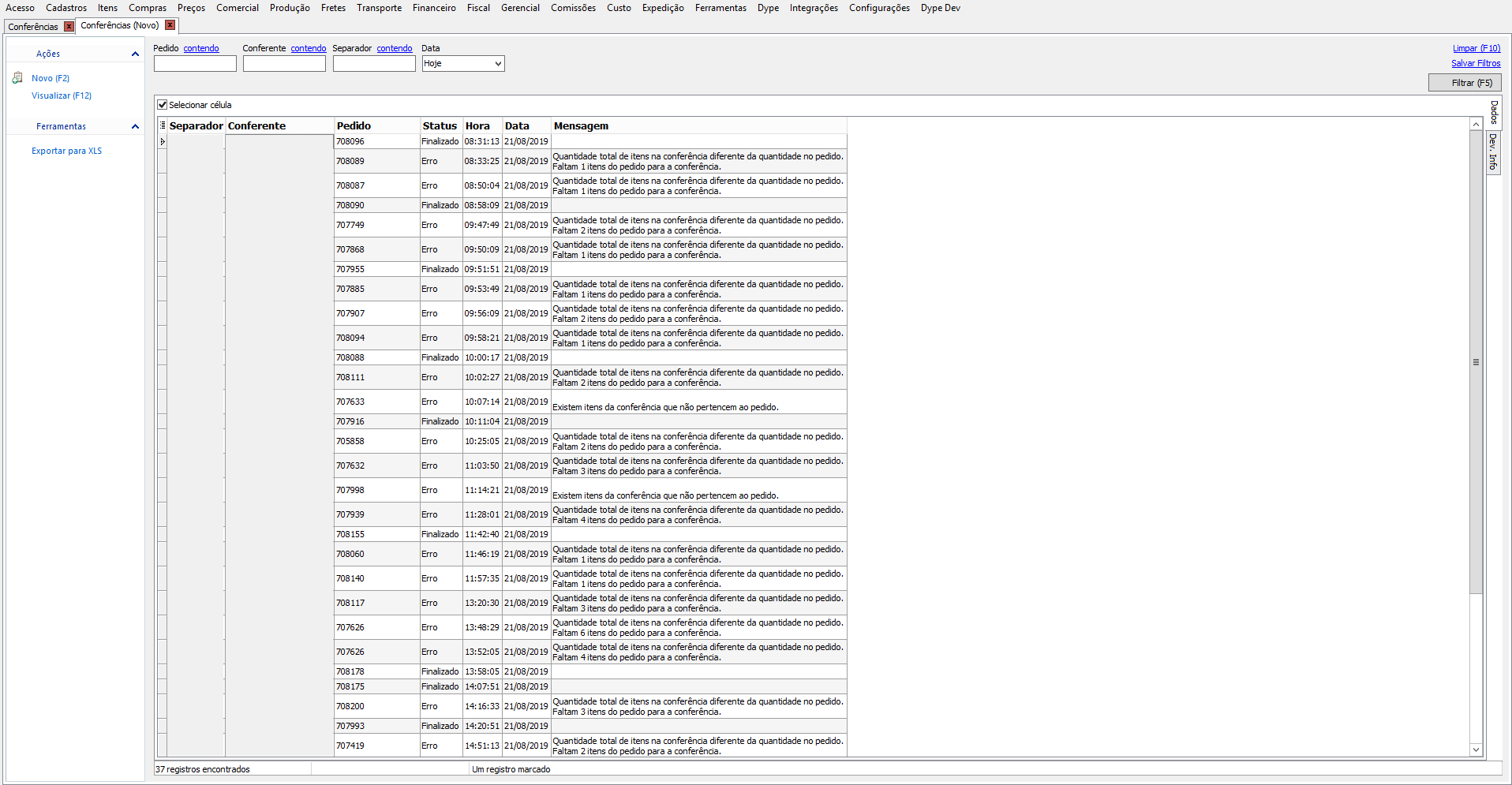Switch to the Conferências (Novo) tab
This screenshot has height=785, width=1512.
coord(120,25)
